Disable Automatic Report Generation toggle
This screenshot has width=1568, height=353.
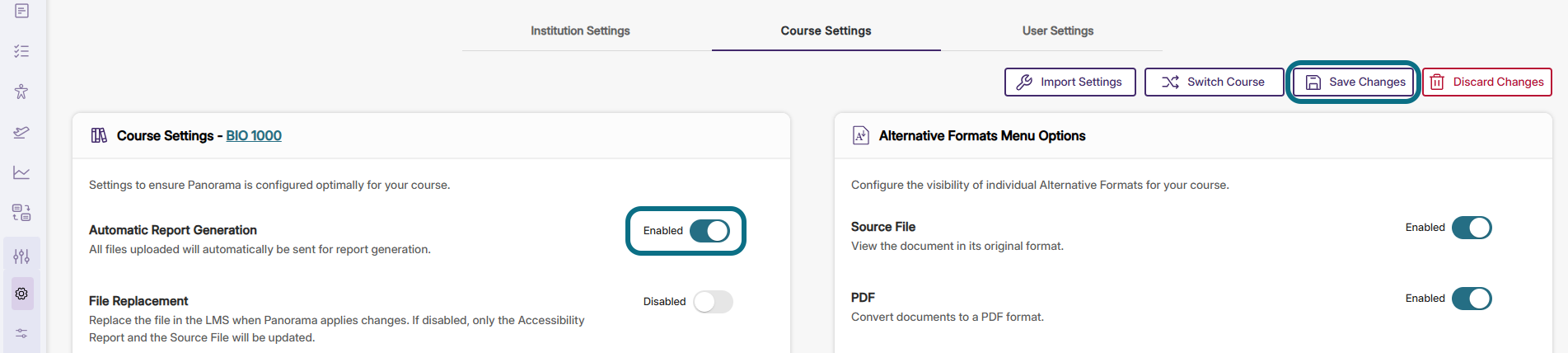pos(709,231)
